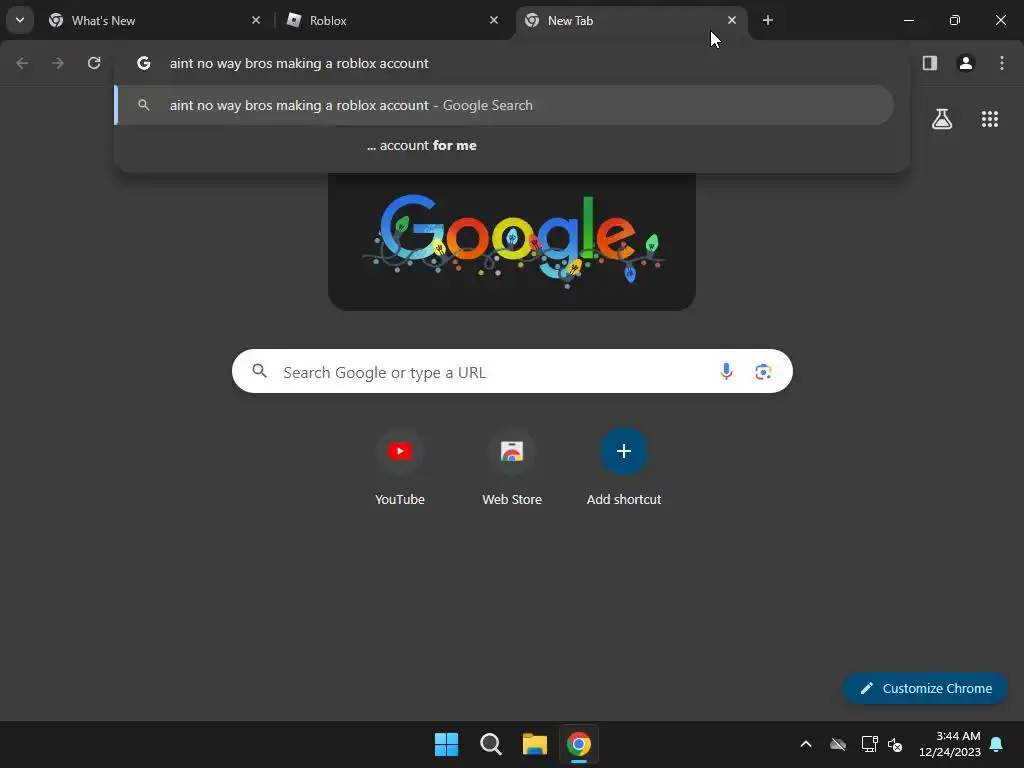Click the Google G icon in address bar
This screenshot has width=1024, height=768.
point(144,63)
